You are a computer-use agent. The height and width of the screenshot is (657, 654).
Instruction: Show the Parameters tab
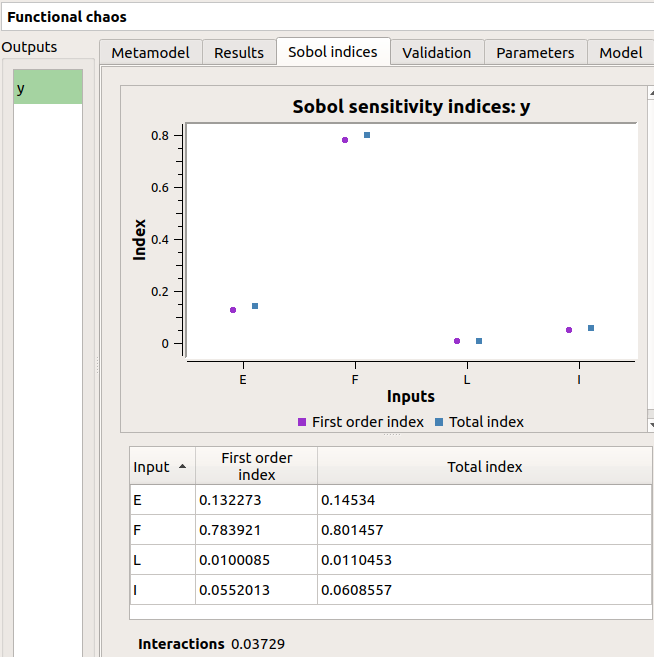click(535, 53)
